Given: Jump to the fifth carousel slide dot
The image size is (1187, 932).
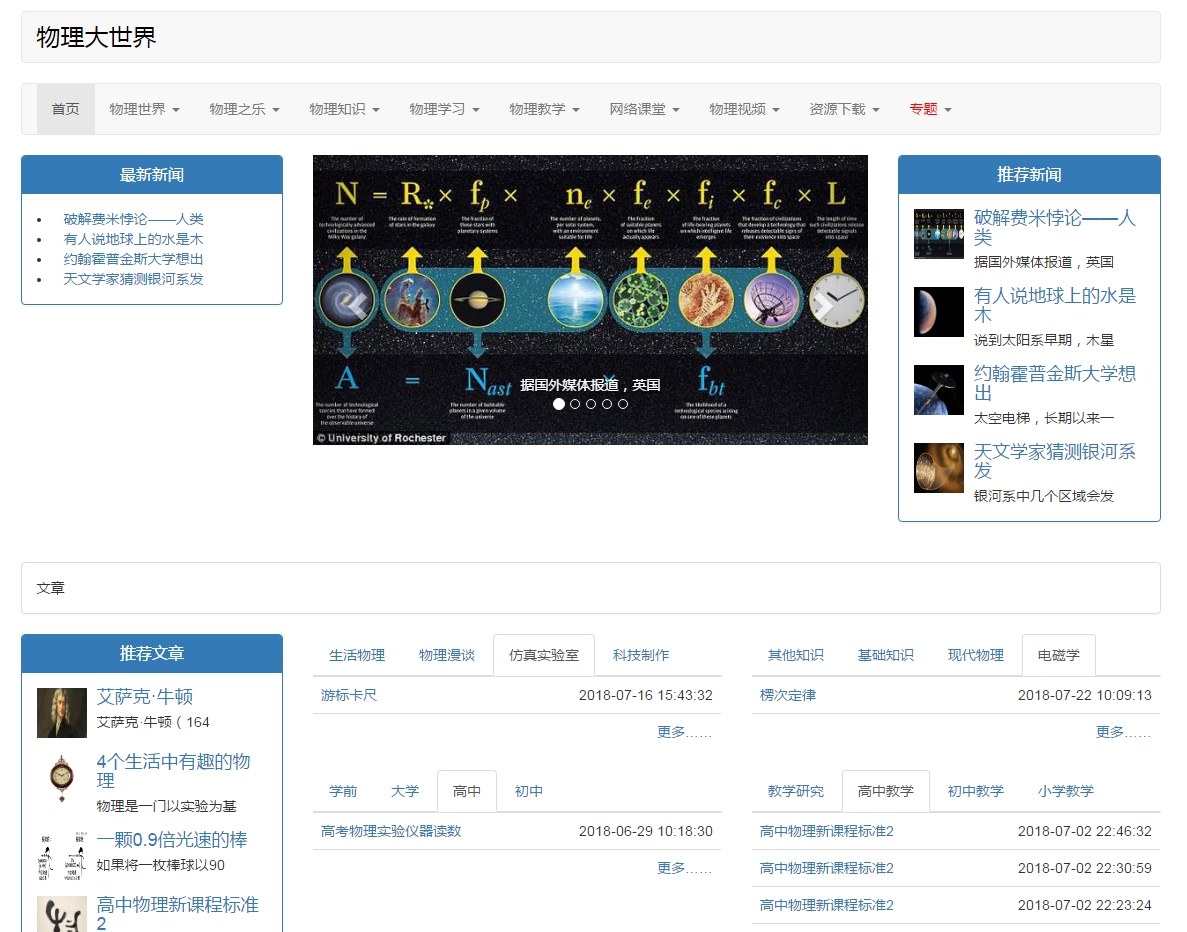Looking at the screenshot, I should (623, 404).
